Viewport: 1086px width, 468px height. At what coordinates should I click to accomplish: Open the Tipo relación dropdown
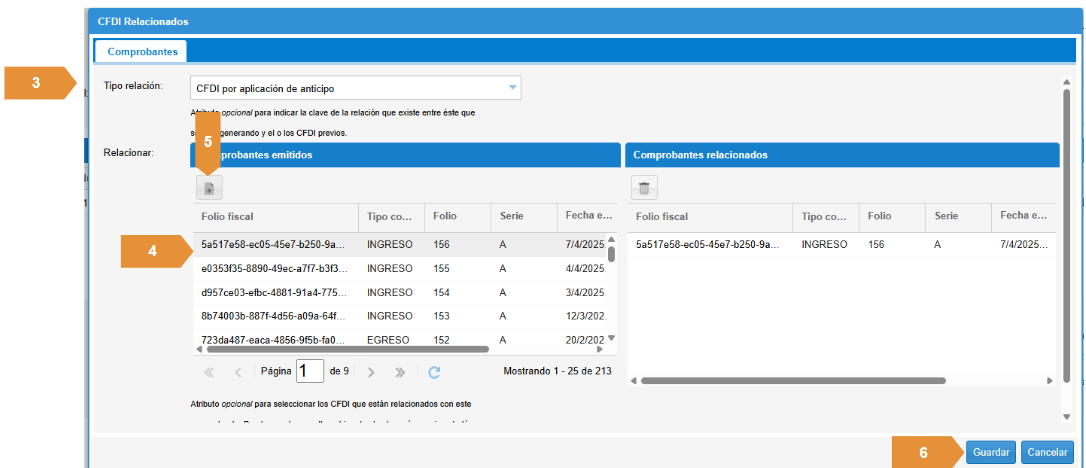click(x=513, y=88)
